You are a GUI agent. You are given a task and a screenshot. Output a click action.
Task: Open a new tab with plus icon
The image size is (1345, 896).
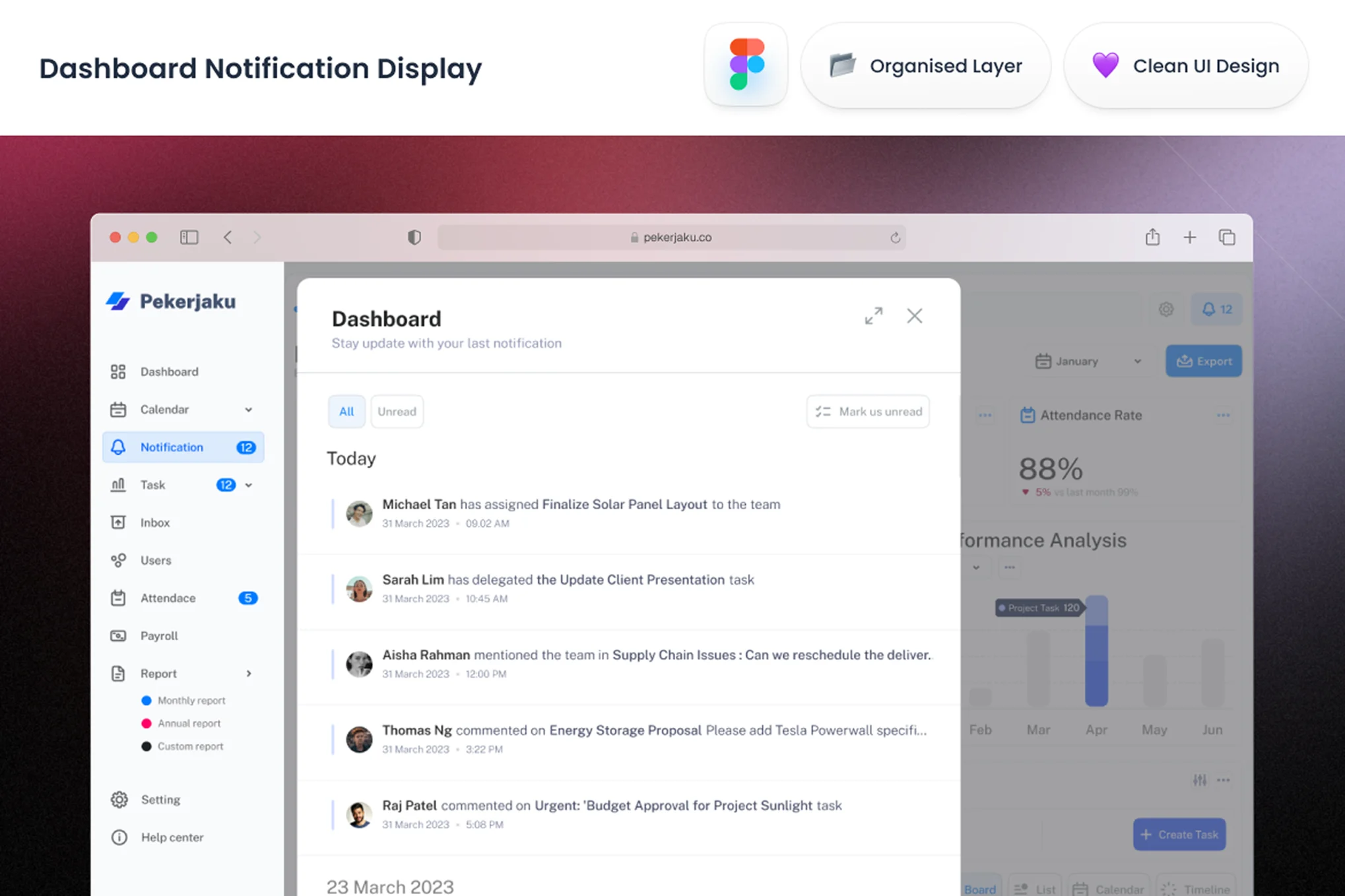(x=1189, y=237)
